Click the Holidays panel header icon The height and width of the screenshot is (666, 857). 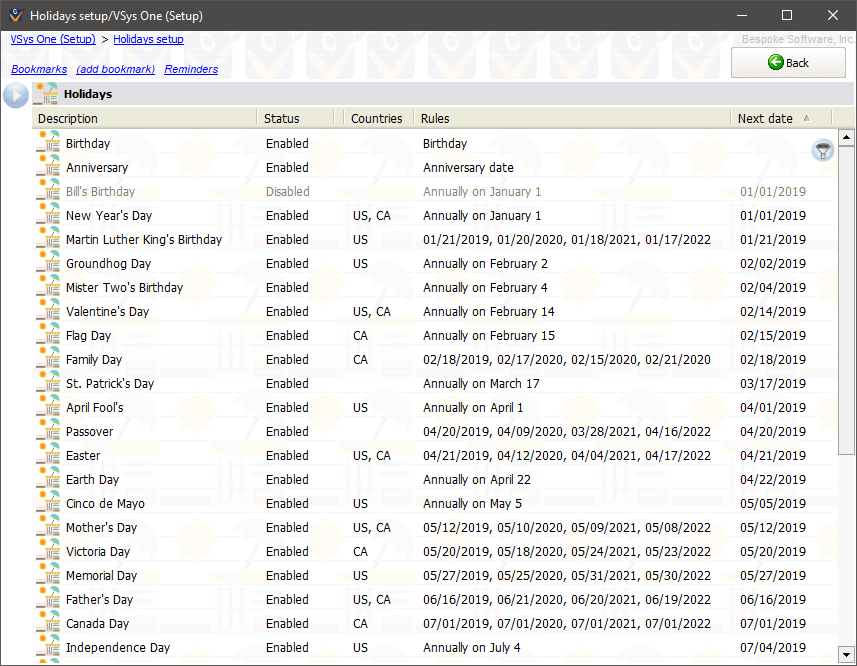46,94
